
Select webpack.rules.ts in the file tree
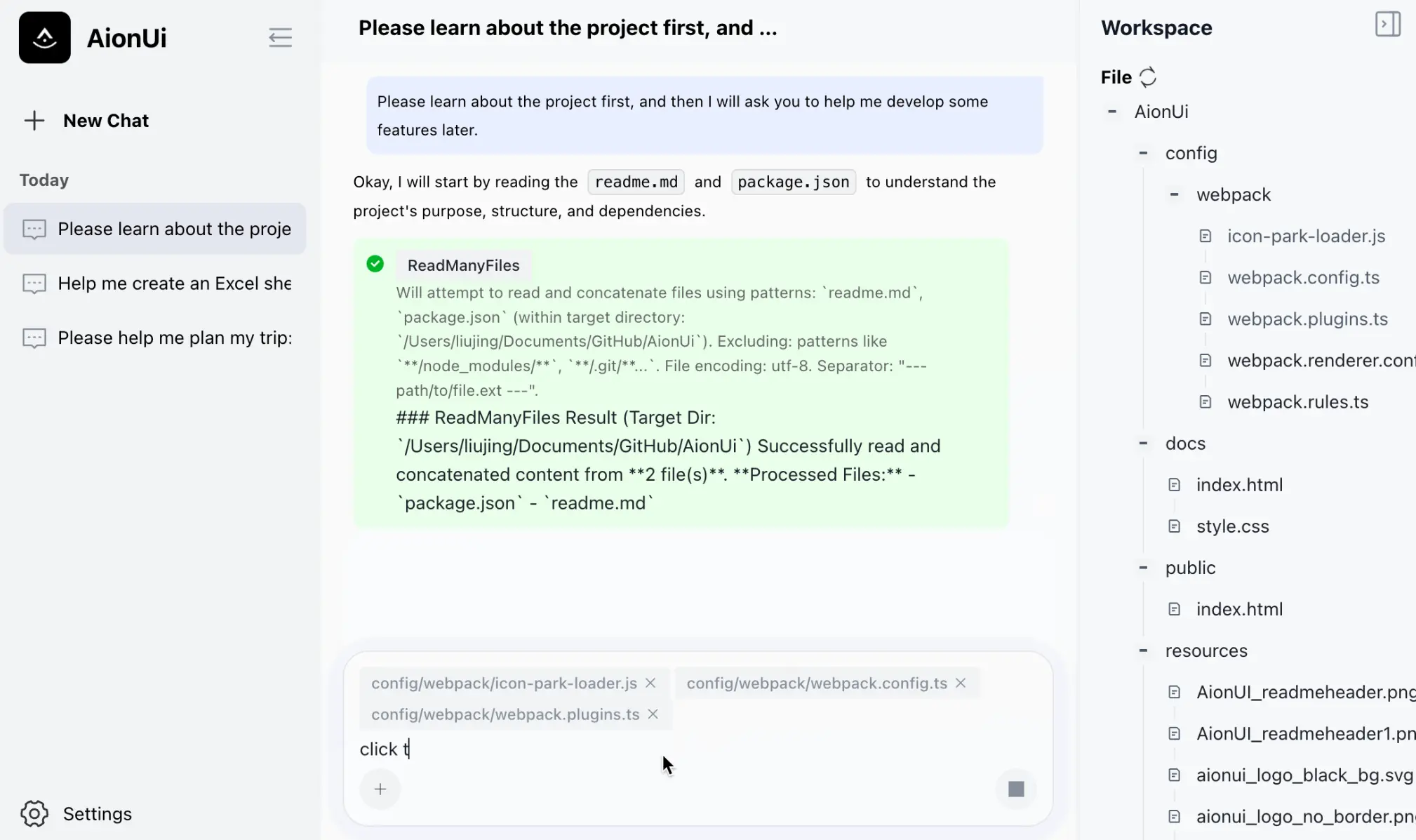coord(1297,402)
